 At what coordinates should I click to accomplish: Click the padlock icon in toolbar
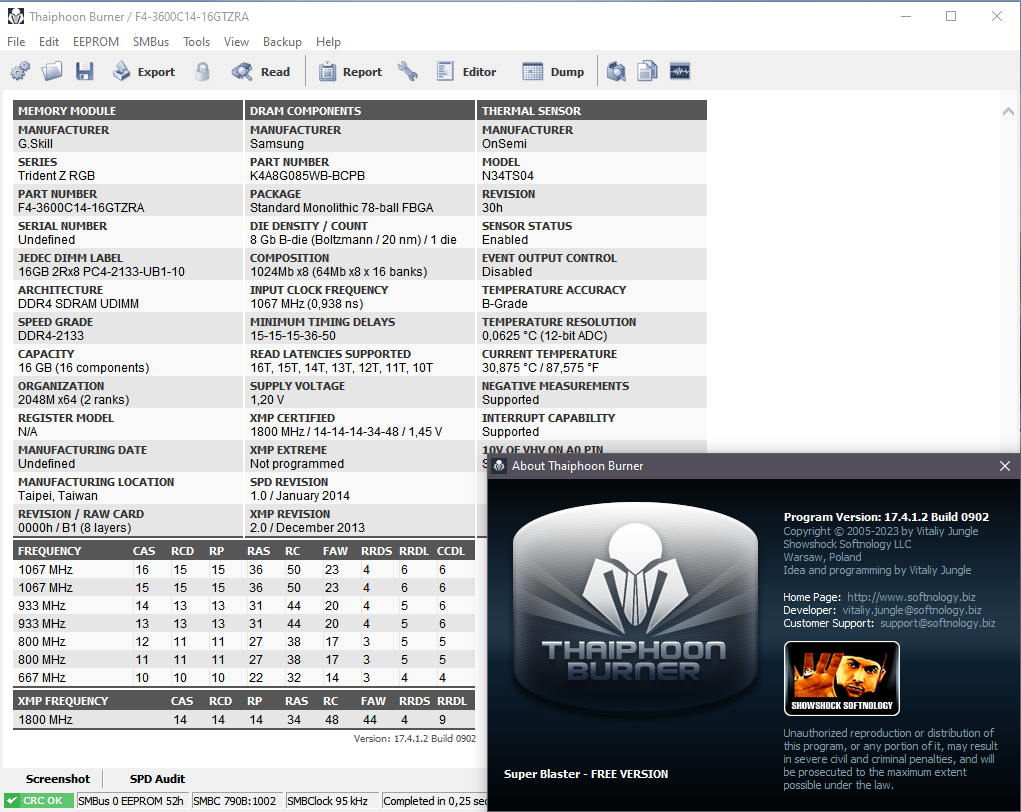(x=203, y=71)
